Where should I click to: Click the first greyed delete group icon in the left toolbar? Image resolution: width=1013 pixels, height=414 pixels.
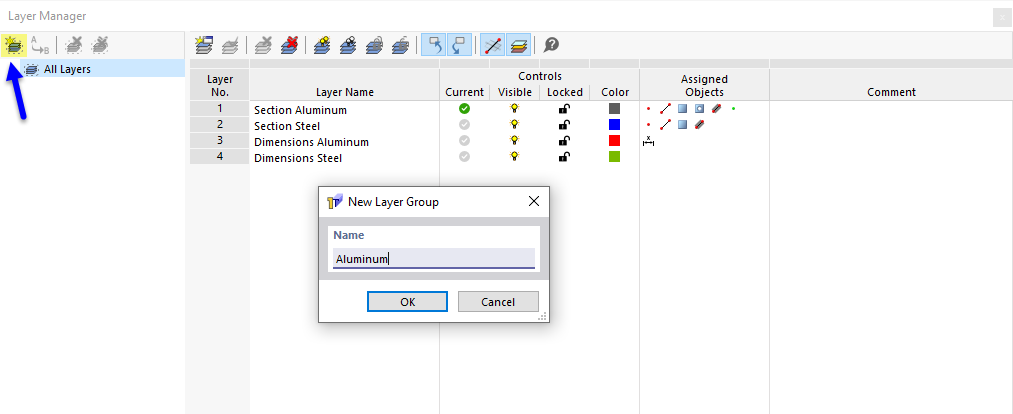(74, 45)
